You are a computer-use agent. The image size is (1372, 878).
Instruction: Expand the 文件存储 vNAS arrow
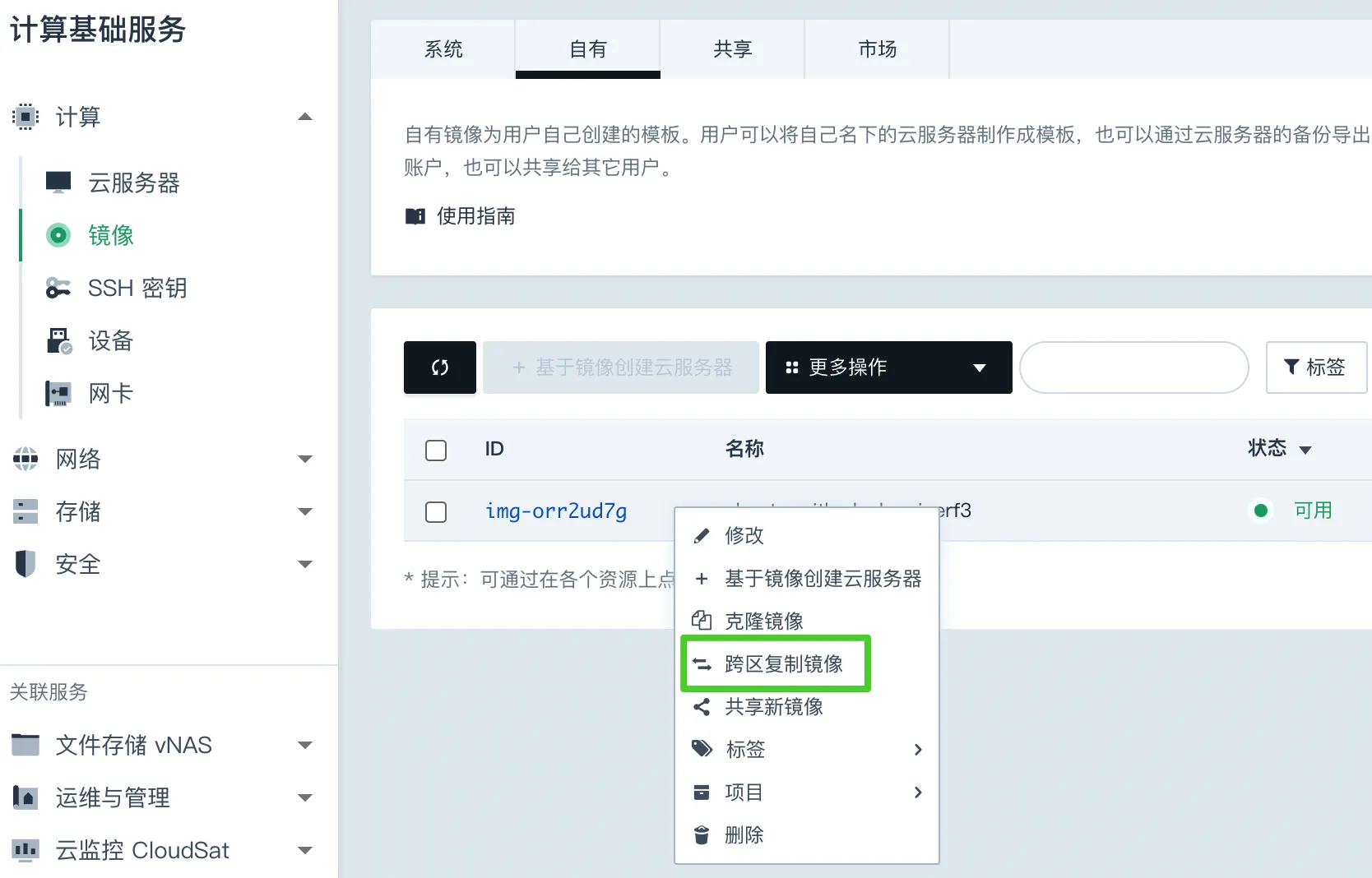[305, 745]
